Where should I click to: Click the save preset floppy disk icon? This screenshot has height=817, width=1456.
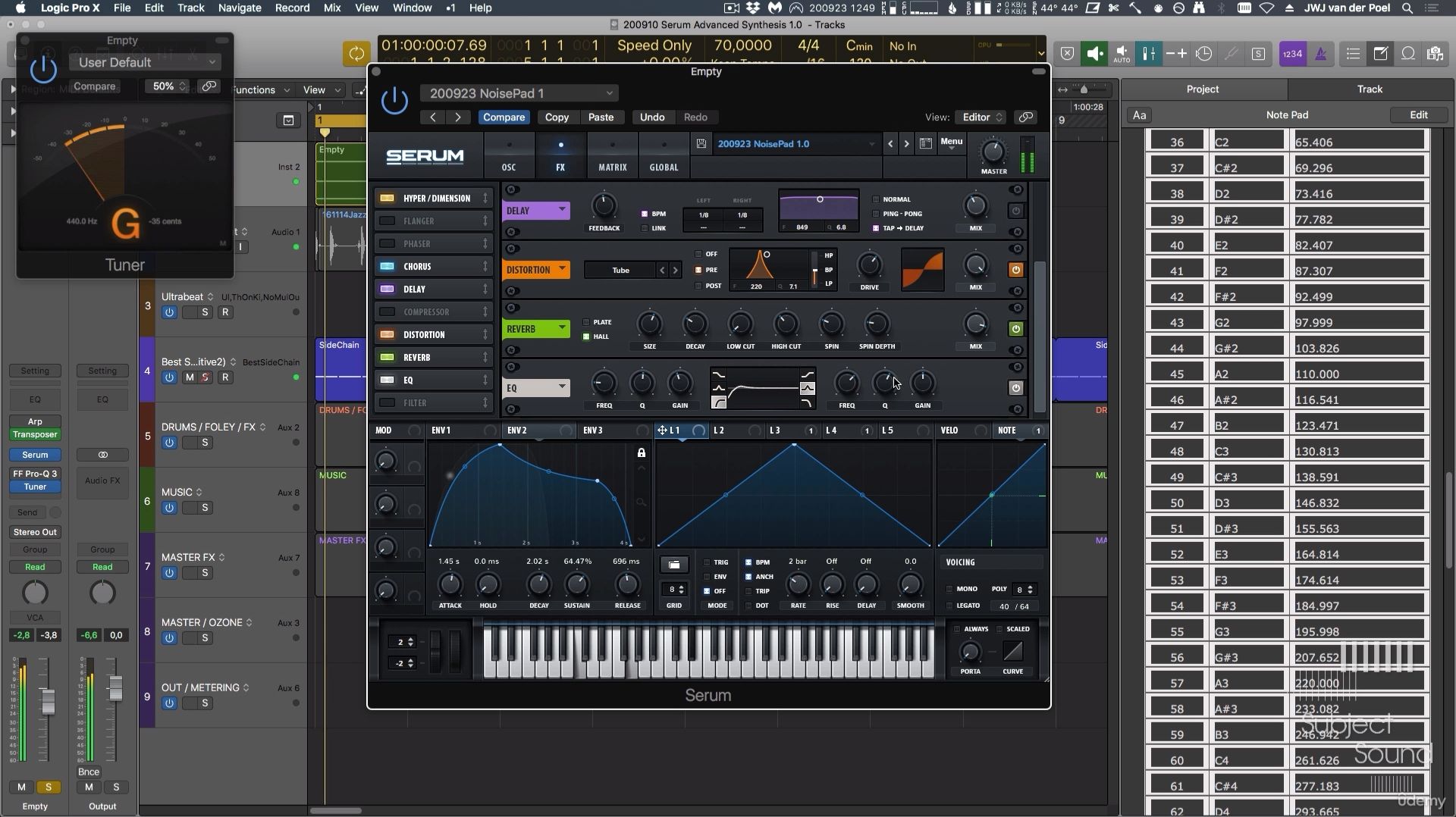701,144
